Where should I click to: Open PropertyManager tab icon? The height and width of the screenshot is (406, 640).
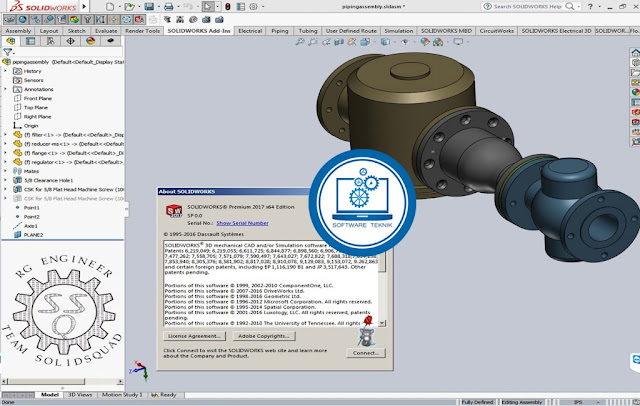point(30,41)
